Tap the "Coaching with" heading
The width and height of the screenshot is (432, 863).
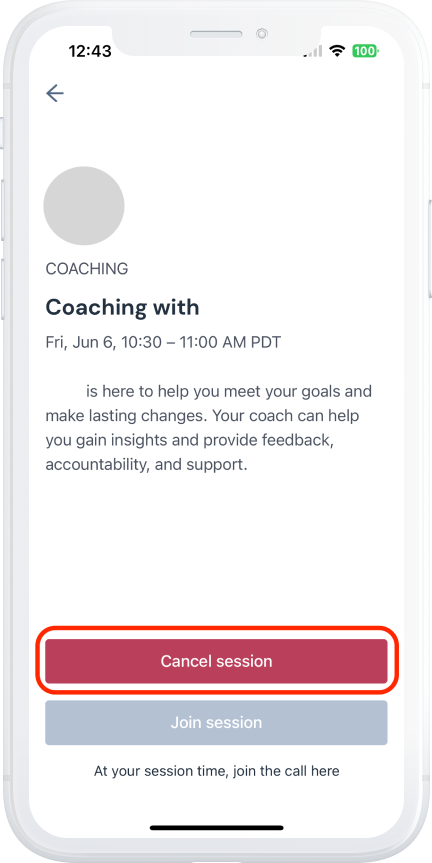tap(122, 307)
